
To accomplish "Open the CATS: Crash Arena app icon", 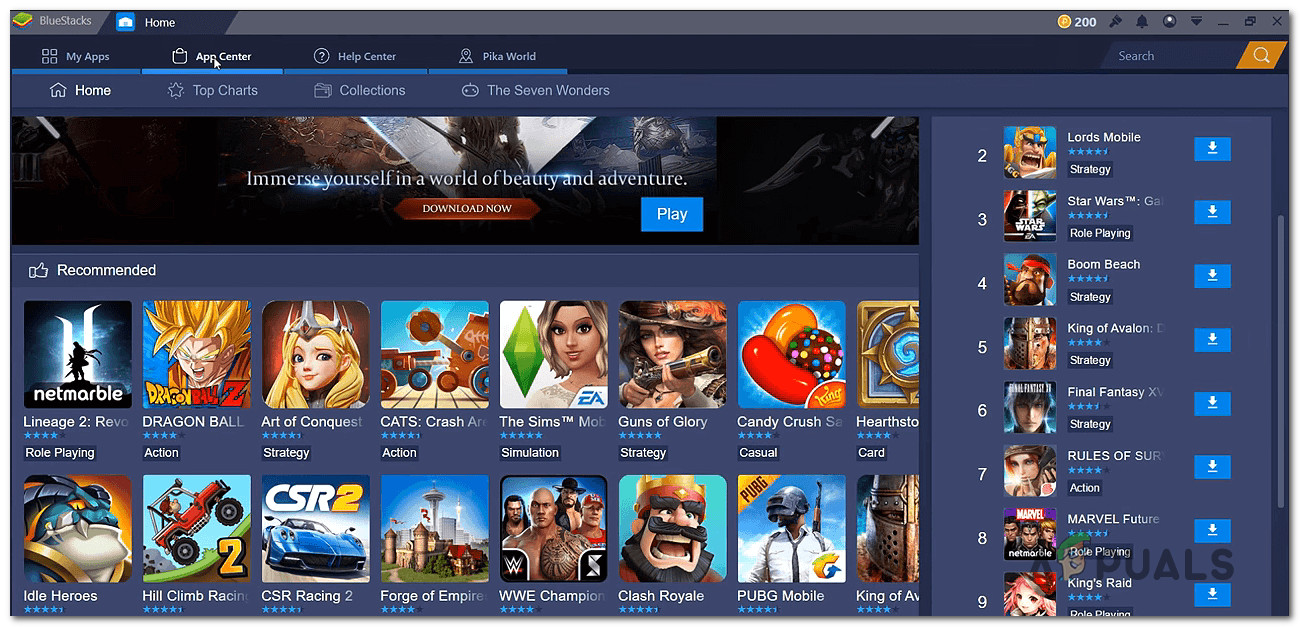I will (435, 355).
